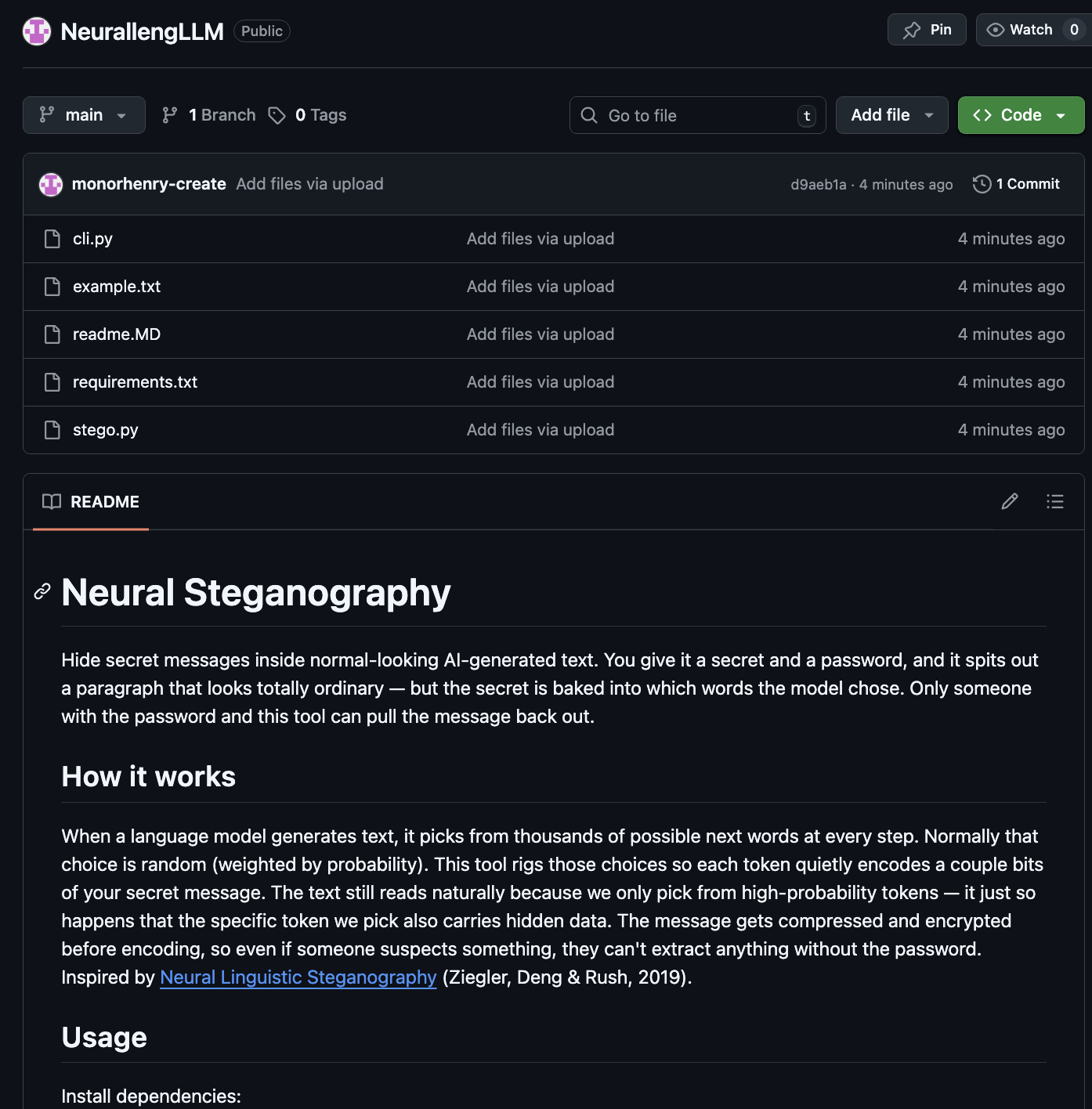The image size is (1092, 1109).
Task: Open the requirements.txt file
Action: pos(135,382)
